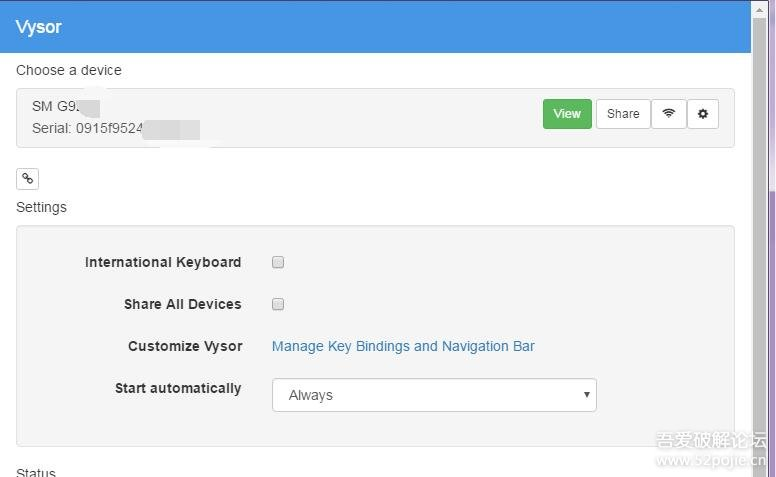Click the Settings heading
The width and height of the screenshot is (776, 477).
tap(41, 207)
